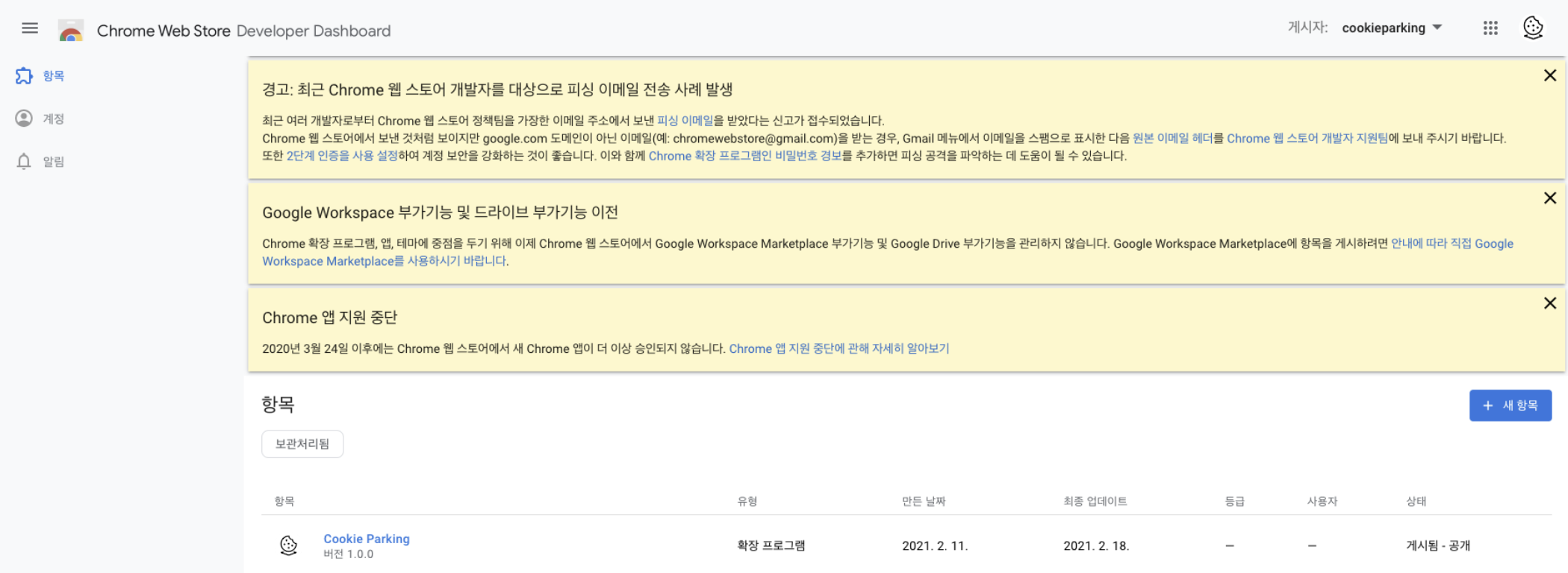The image size is (1568, 573).
Task: Open the Google Workspace Marketplace 안내 link
Action: (x=888, y=252)
